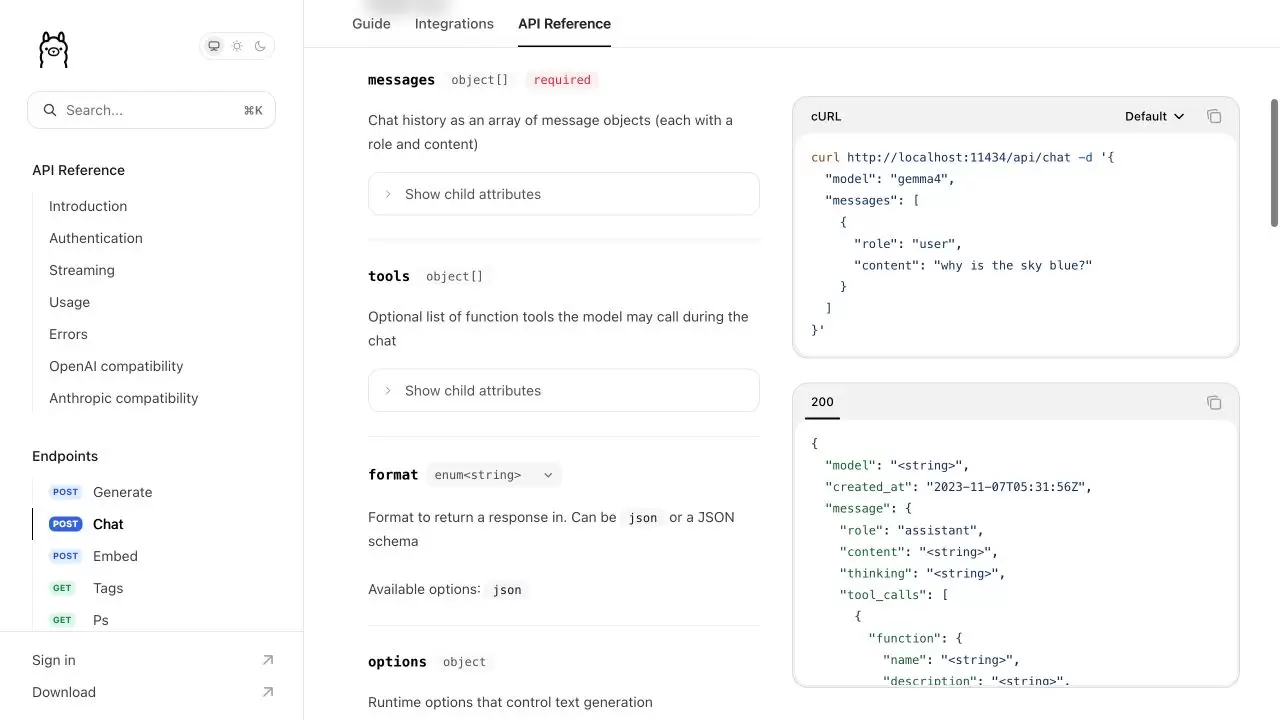Click the Download external arrow icon

pyautogui.click(x=267, y=692)
